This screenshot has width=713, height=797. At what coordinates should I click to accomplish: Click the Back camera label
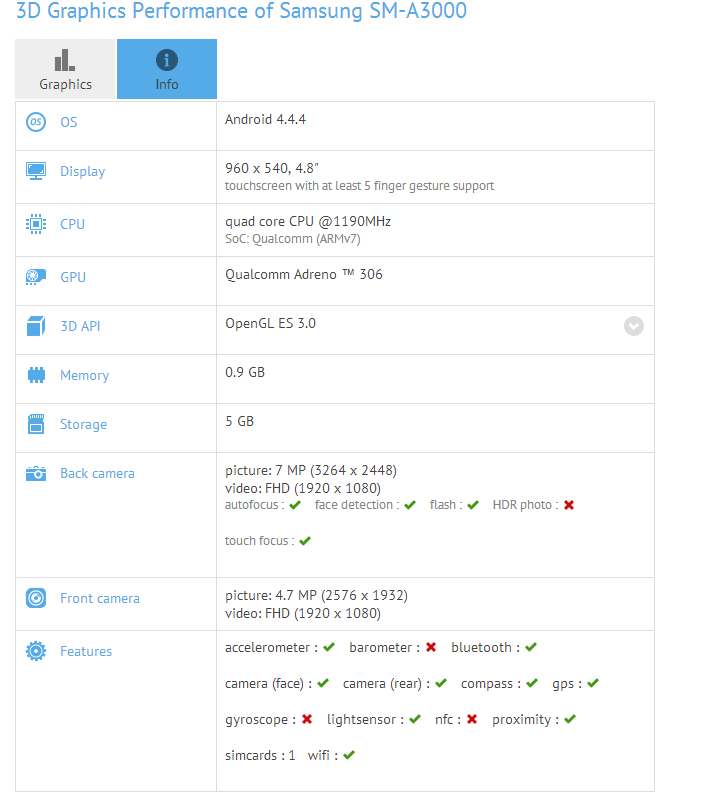tap(97, 474)
